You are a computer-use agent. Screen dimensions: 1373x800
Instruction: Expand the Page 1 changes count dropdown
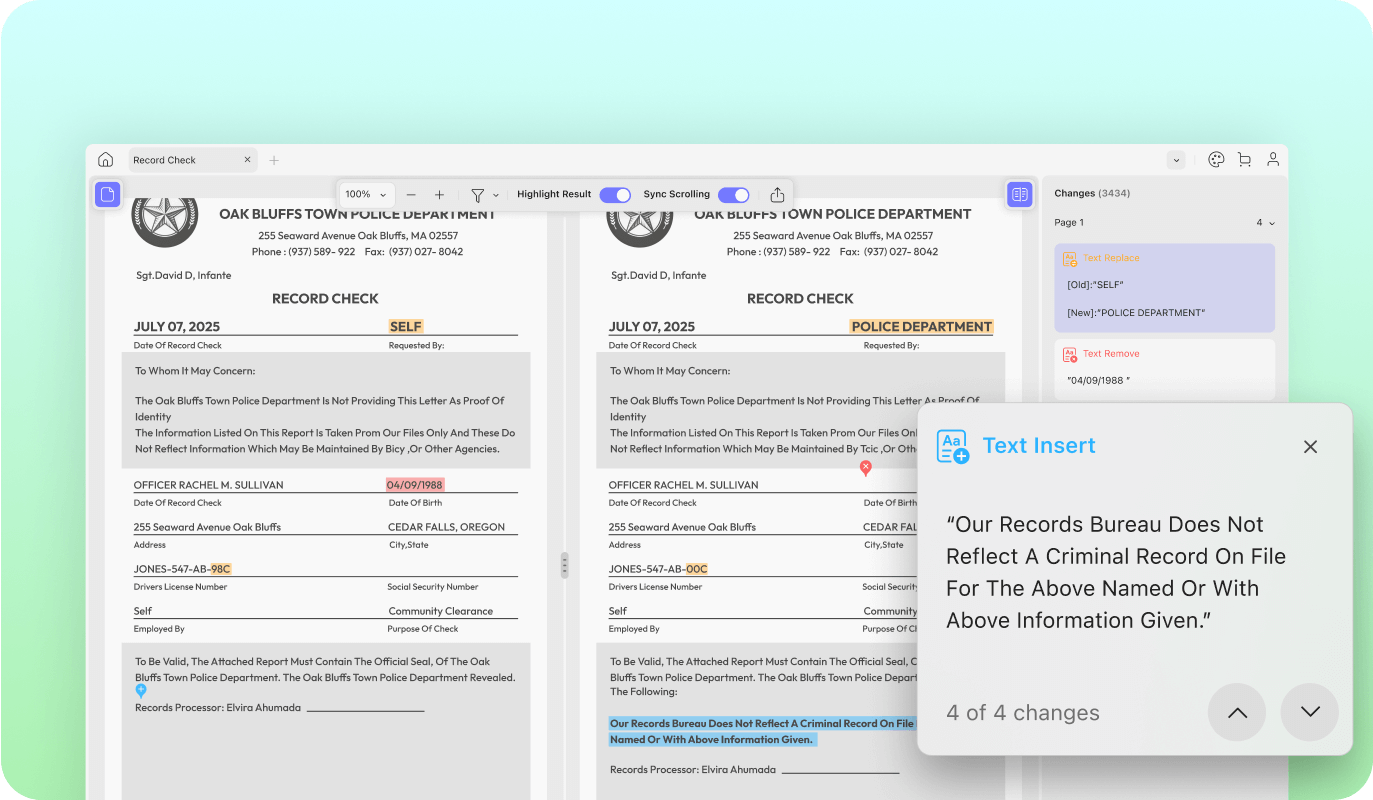pyautogui.click(x=1266, y=223)
